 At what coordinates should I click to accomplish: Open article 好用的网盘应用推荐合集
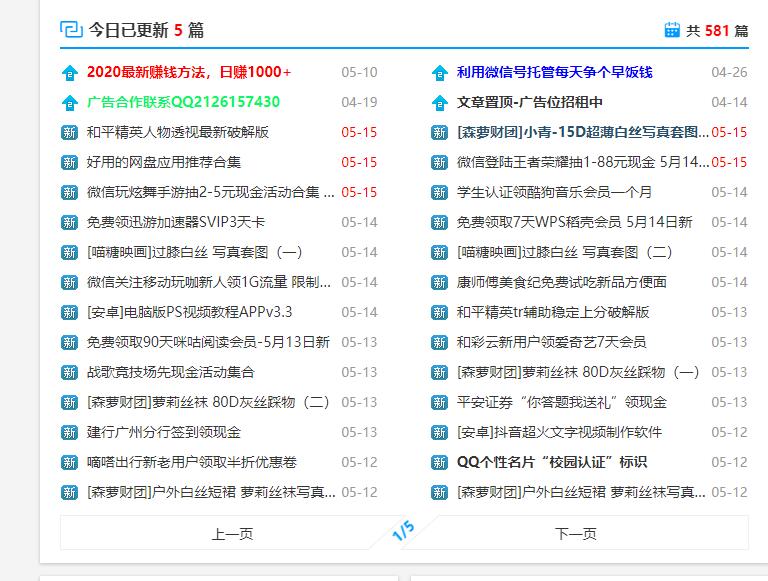click(x=164, y=162)
